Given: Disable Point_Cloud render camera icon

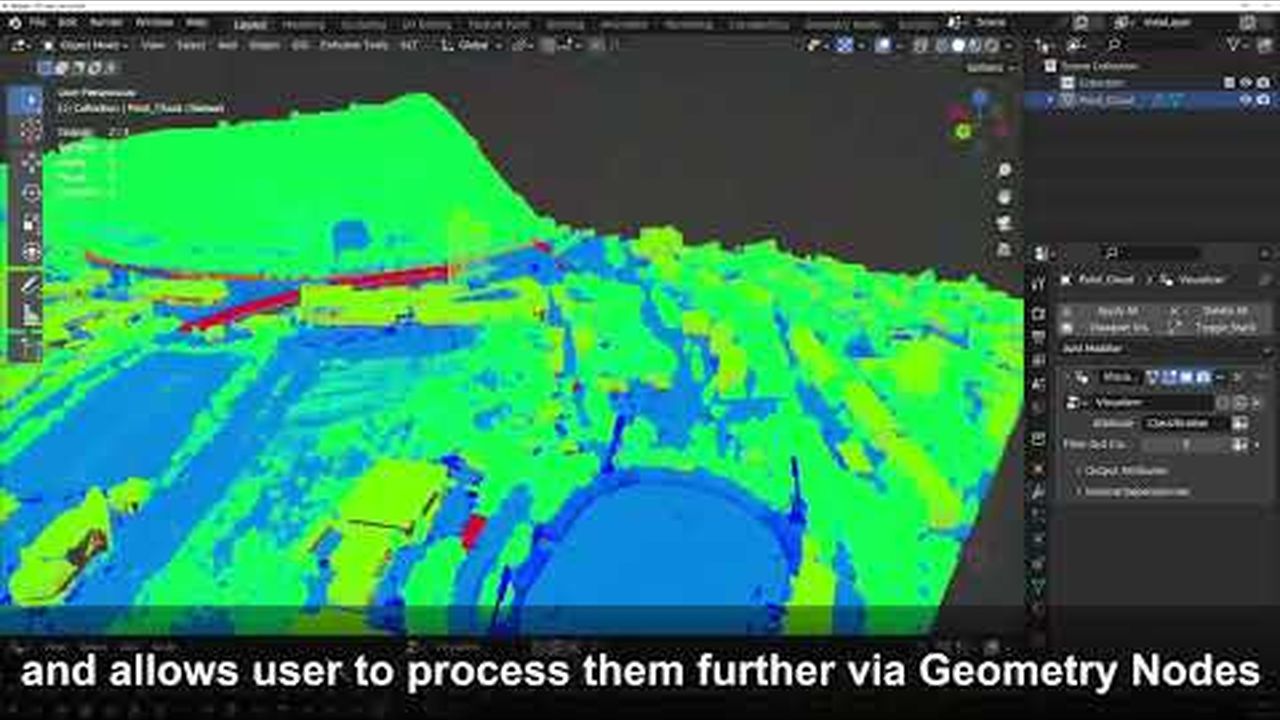Looking at the screenshot, I should click(1263, 100).
